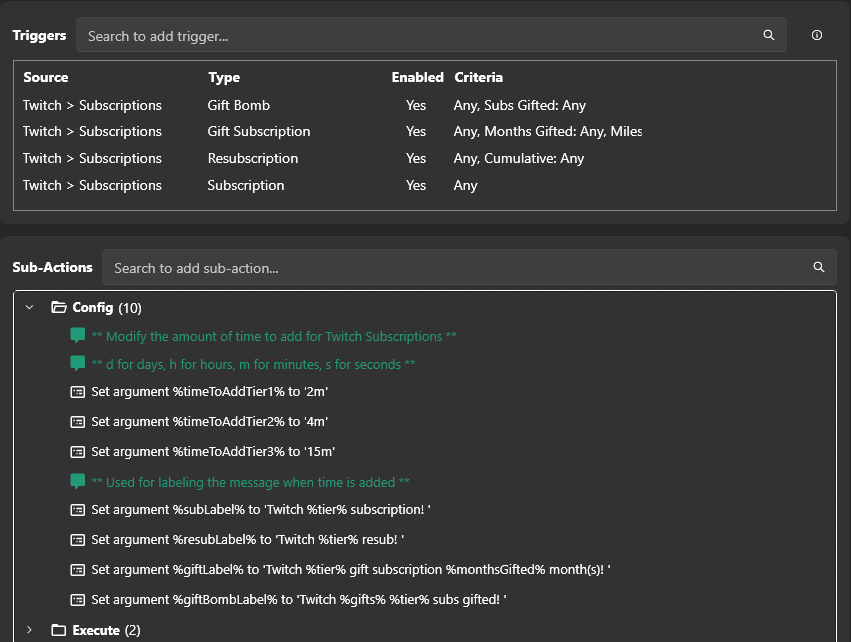Click the search magnifier in the Triggers bar
The height and width of the screenshot is (642, 851).
[768, 35]
